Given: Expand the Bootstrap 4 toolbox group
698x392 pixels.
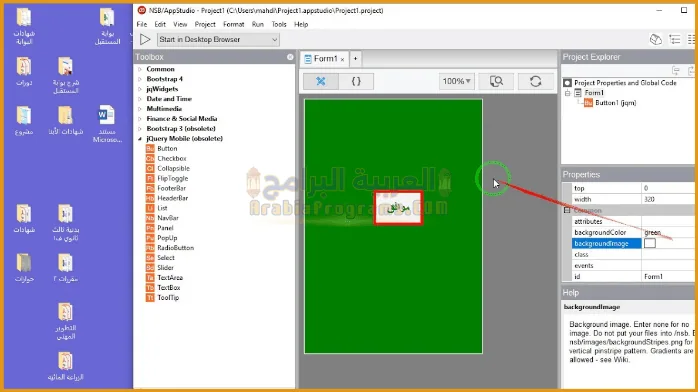Looking at the screenshot, I should (x=140, y=79).
